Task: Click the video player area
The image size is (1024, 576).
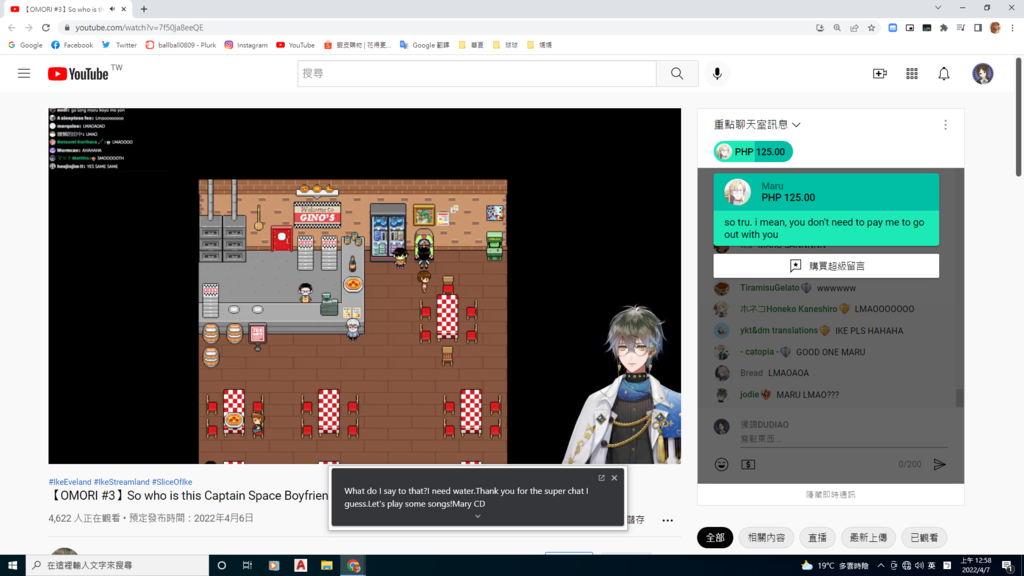Action: pyautogui.click(x=364, y=286)
